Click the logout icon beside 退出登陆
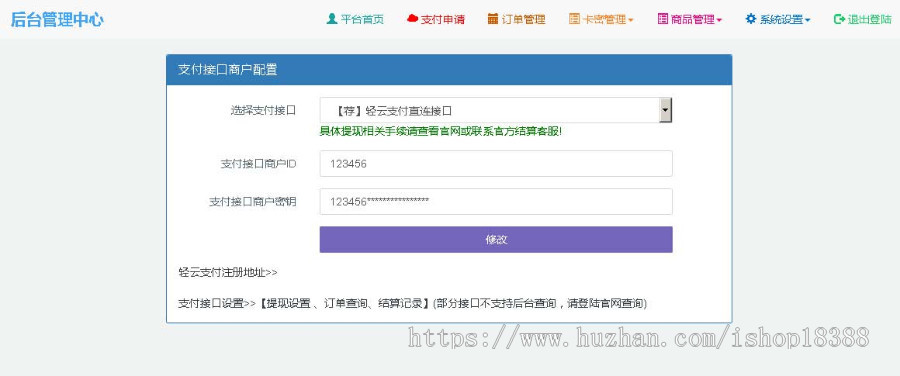 839,19
